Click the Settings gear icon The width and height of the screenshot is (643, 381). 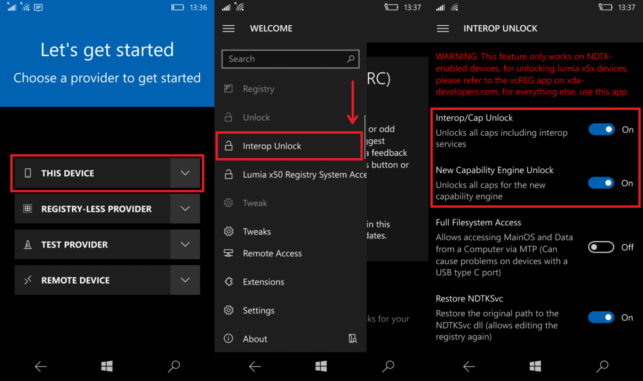pos(228,310)
